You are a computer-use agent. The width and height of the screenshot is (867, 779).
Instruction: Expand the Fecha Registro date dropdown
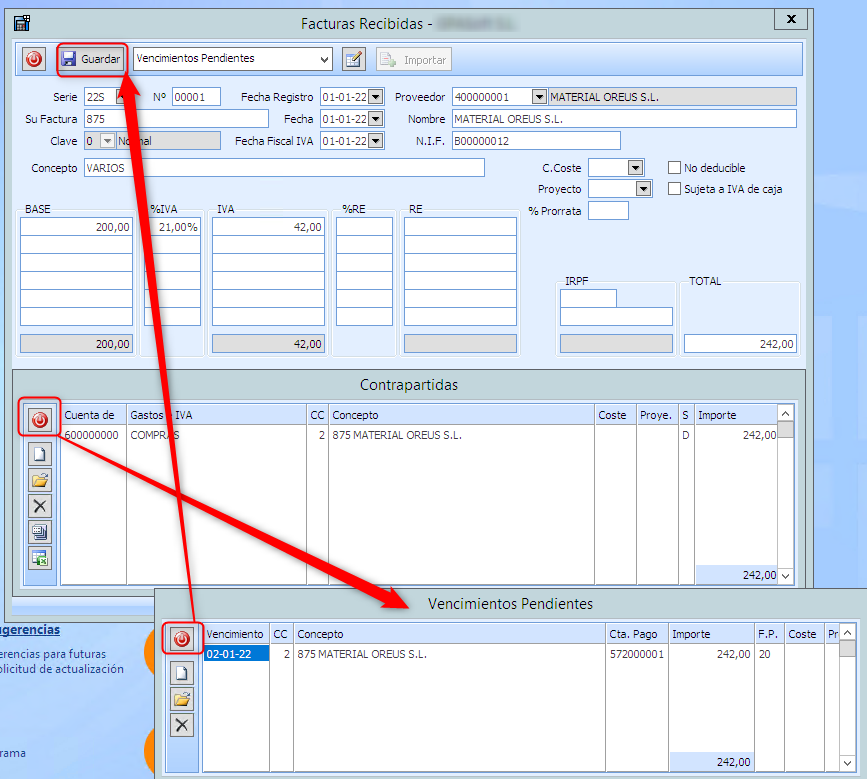click(376, 97)
